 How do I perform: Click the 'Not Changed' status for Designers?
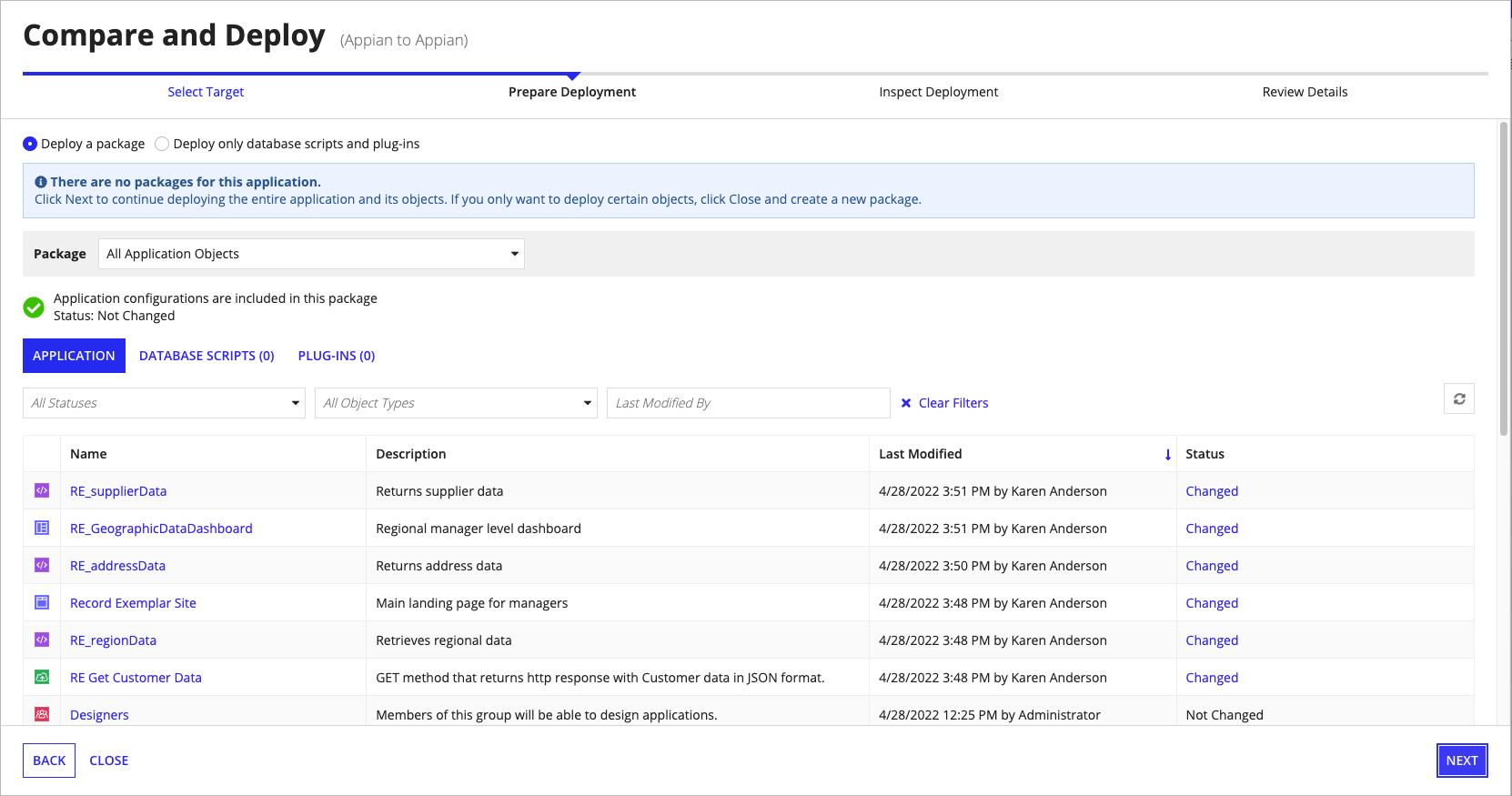1225,715
